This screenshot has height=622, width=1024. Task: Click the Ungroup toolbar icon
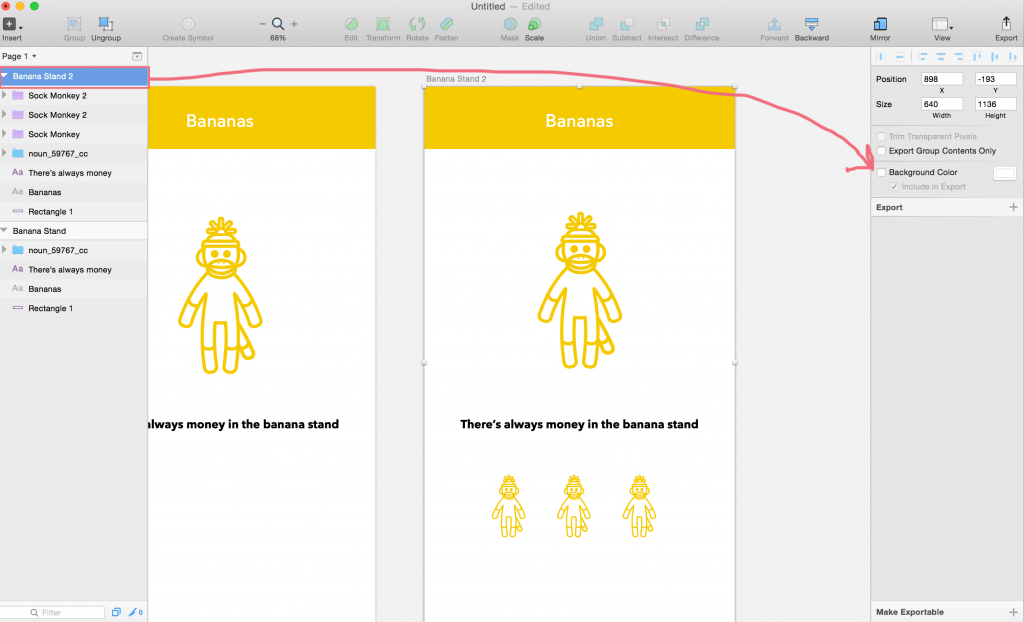(x=105, y=23)
